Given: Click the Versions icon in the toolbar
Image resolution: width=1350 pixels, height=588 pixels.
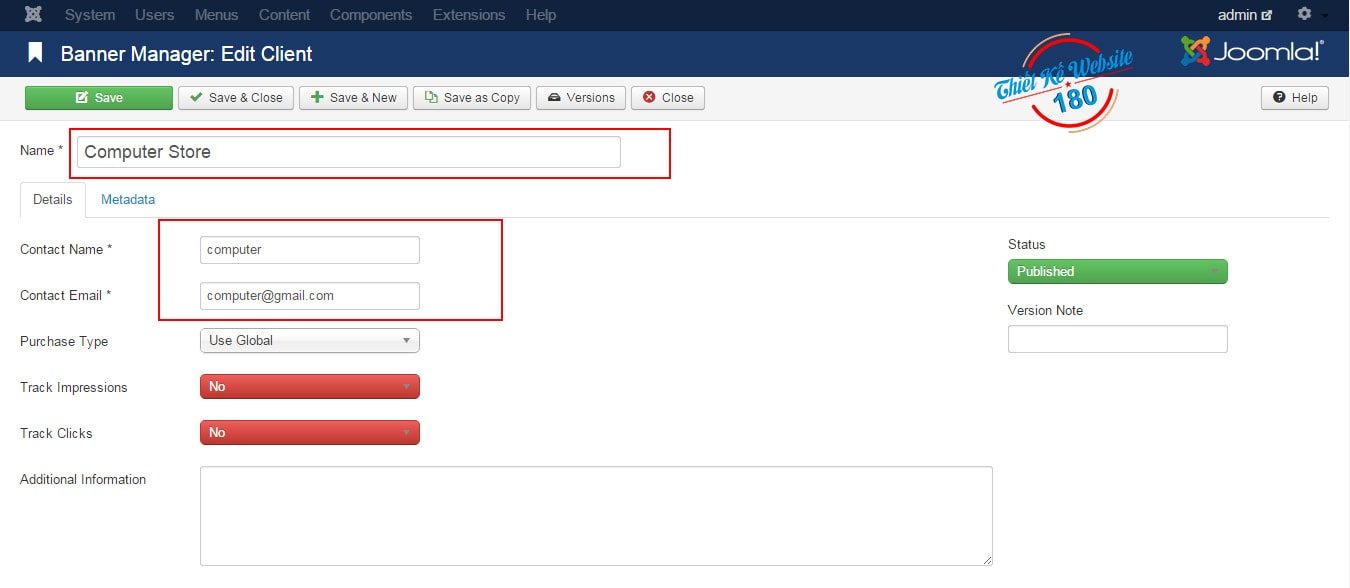Looking at the screenshot, I should pos(551,97).
